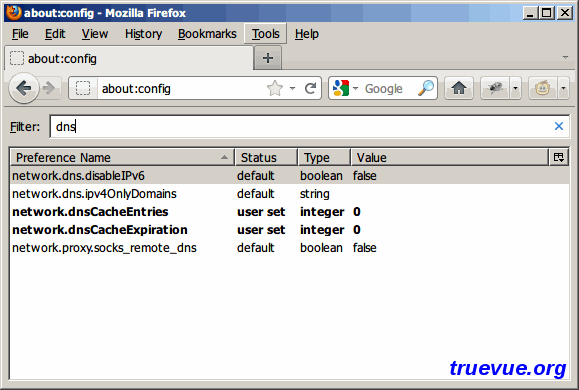579x390 pixels.
Task: Go back with the Back arrow button
Action: point(24,88)
